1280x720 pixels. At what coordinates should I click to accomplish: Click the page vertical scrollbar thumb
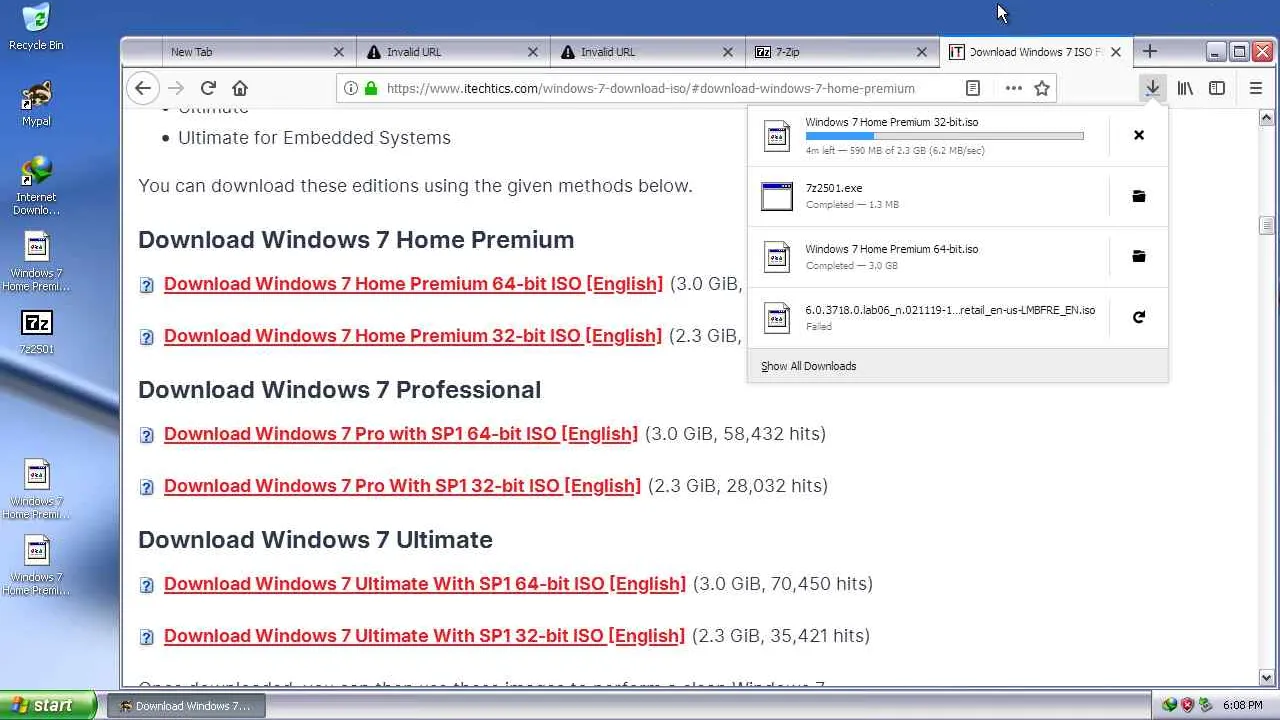[x=1267, y=225]
